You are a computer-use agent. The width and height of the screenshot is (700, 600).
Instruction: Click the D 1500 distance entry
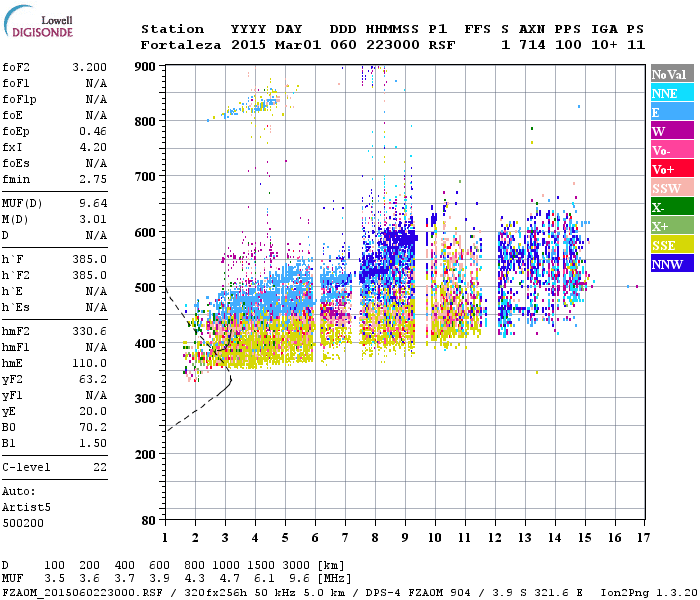261,566
